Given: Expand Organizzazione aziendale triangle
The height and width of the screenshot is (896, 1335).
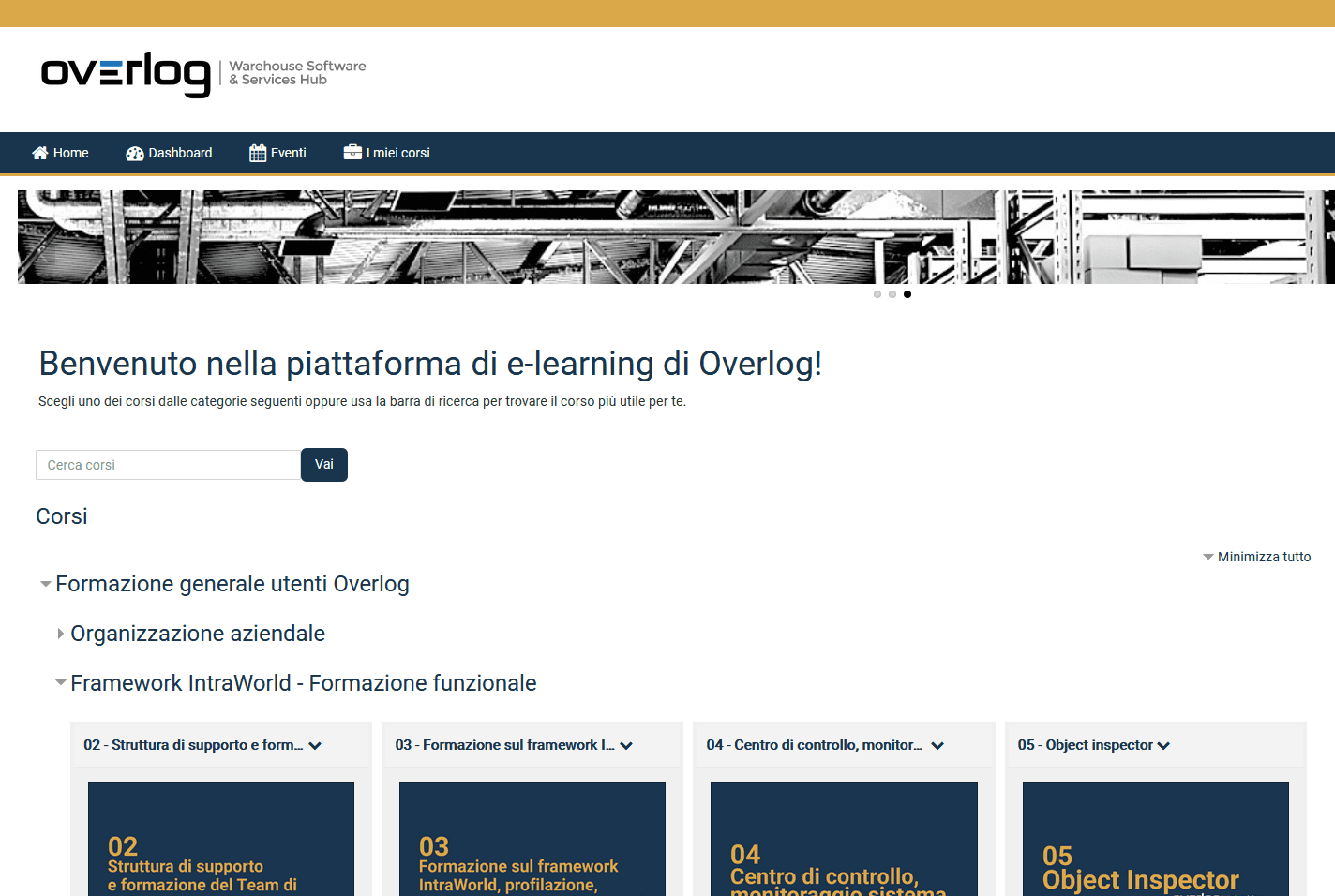Looking at the screenshot, I should coord(61,634).
